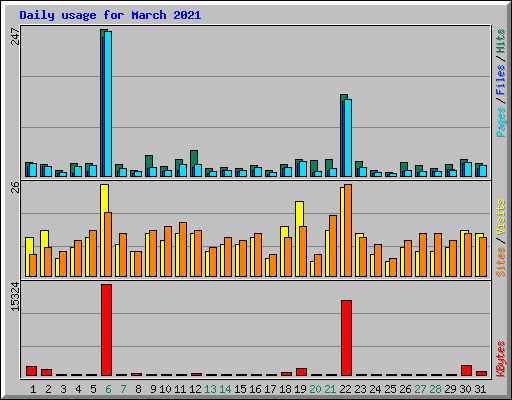Click the orange sites bar for day 22
The width and height of the screenshot is (512, 400).
[x=348, y=230]
